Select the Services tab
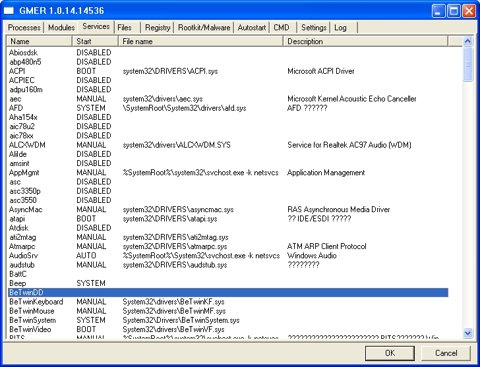The image size is (480, 367). coord(96,26)
